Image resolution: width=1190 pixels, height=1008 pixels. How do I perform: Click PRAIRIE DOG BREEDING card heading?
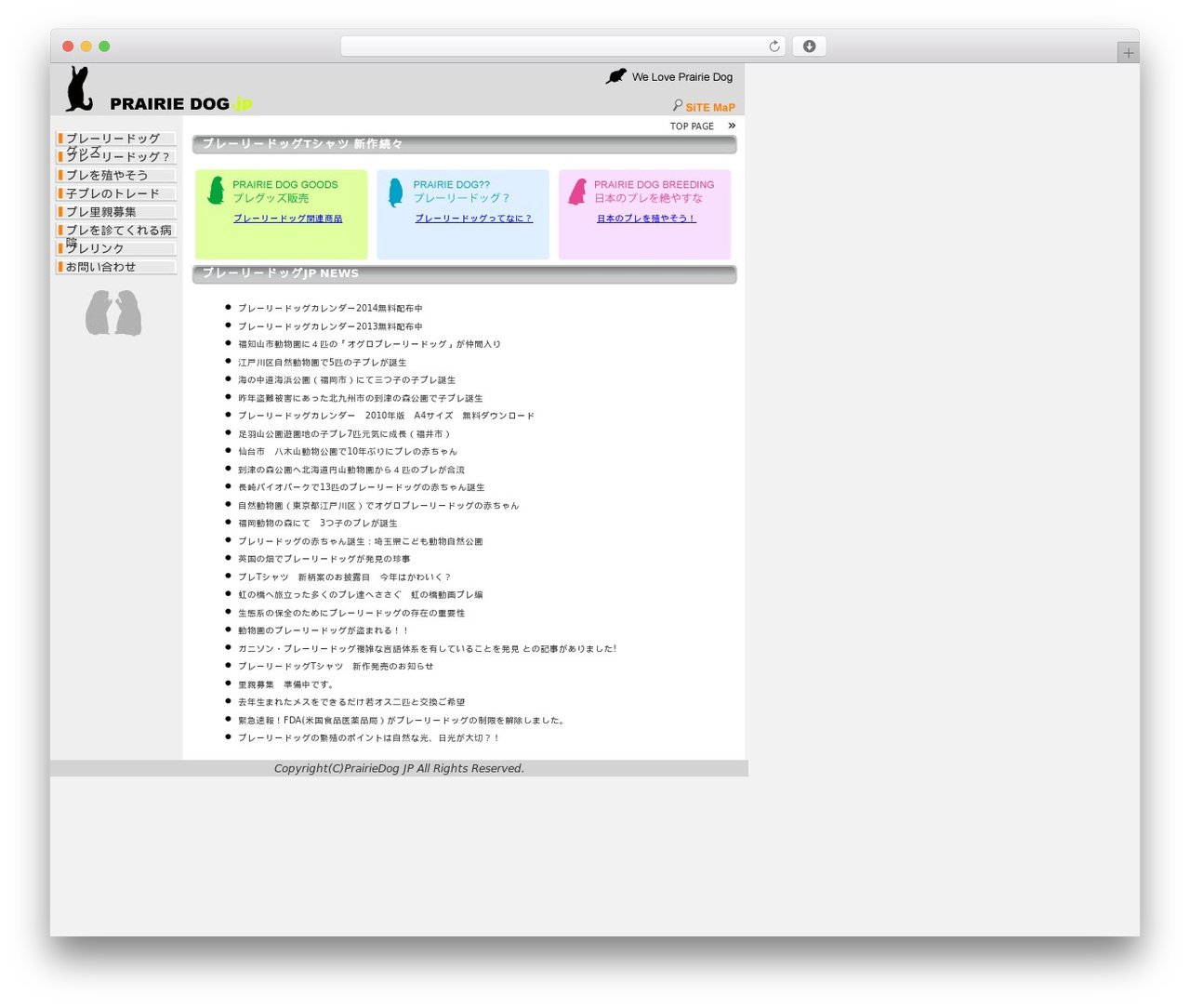click(x=654, y=185)
